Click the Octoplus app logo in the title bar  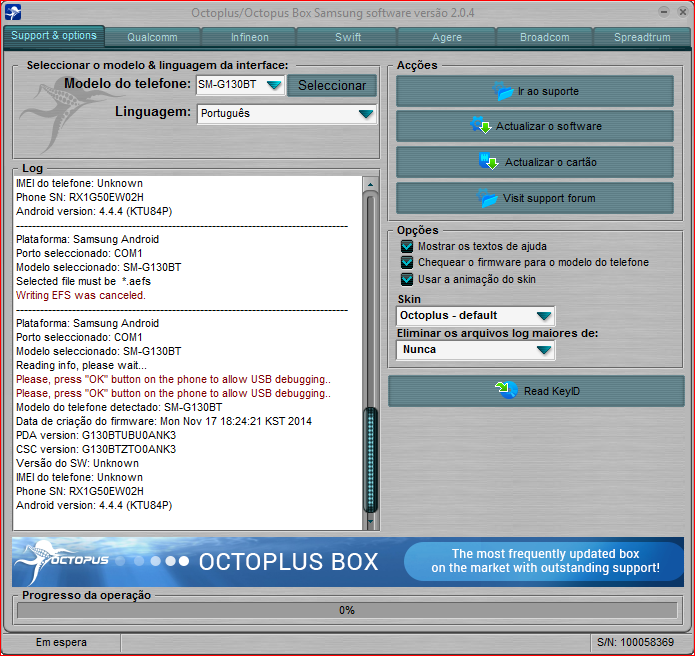[x=13, y=12]
